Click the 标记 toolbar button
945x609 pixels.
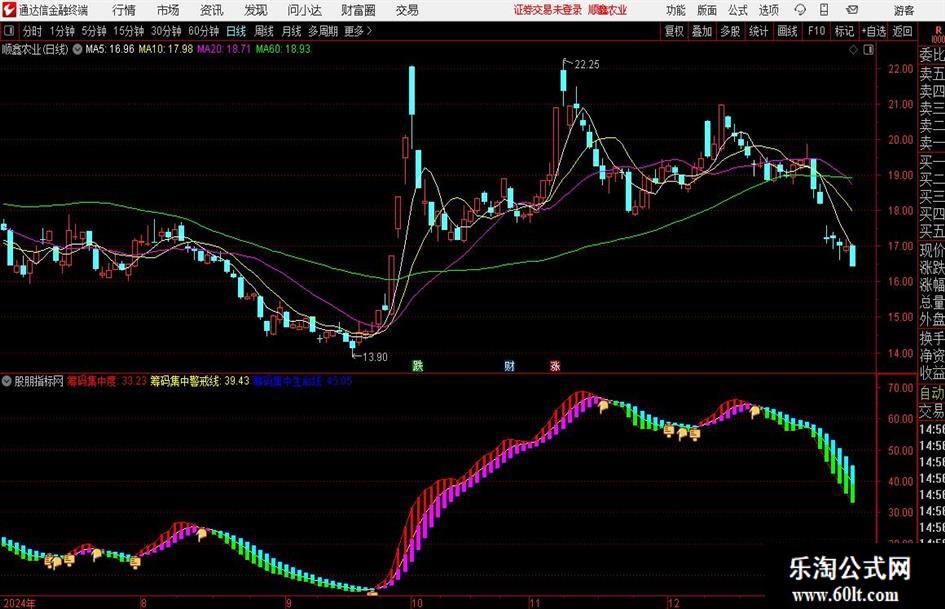(844, 31)
